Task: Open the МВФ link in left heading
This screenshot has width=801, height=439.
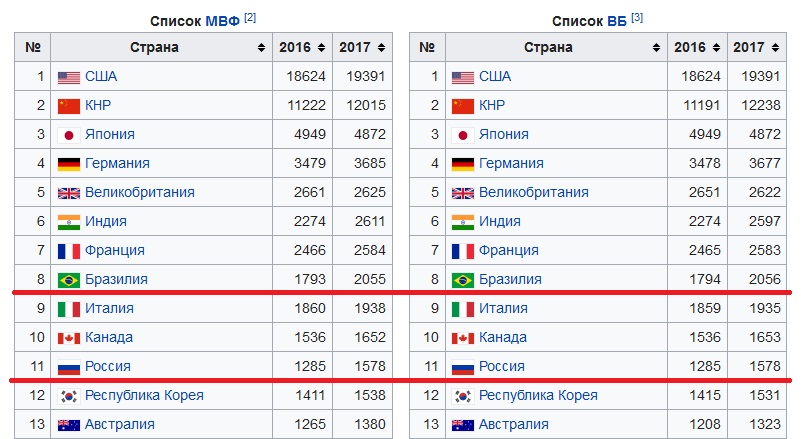Action: [x=222, y=21]
